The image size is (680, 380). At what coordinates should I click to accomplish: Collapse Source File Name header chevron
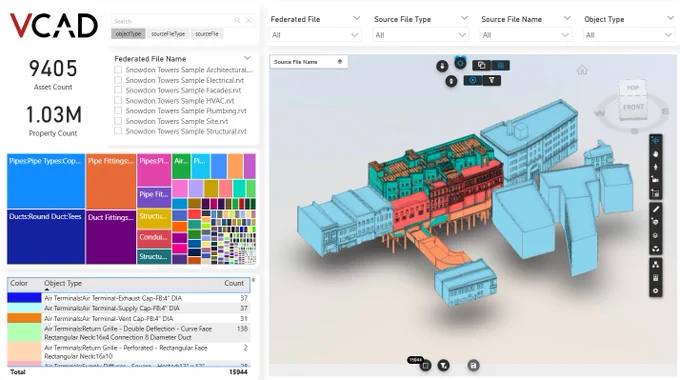pos(567,18)
